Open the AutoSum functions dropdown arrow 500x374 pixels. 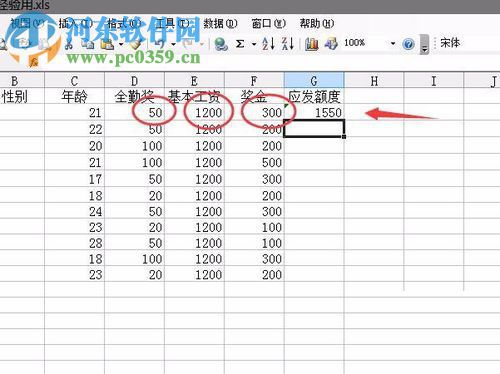[254, 44]
